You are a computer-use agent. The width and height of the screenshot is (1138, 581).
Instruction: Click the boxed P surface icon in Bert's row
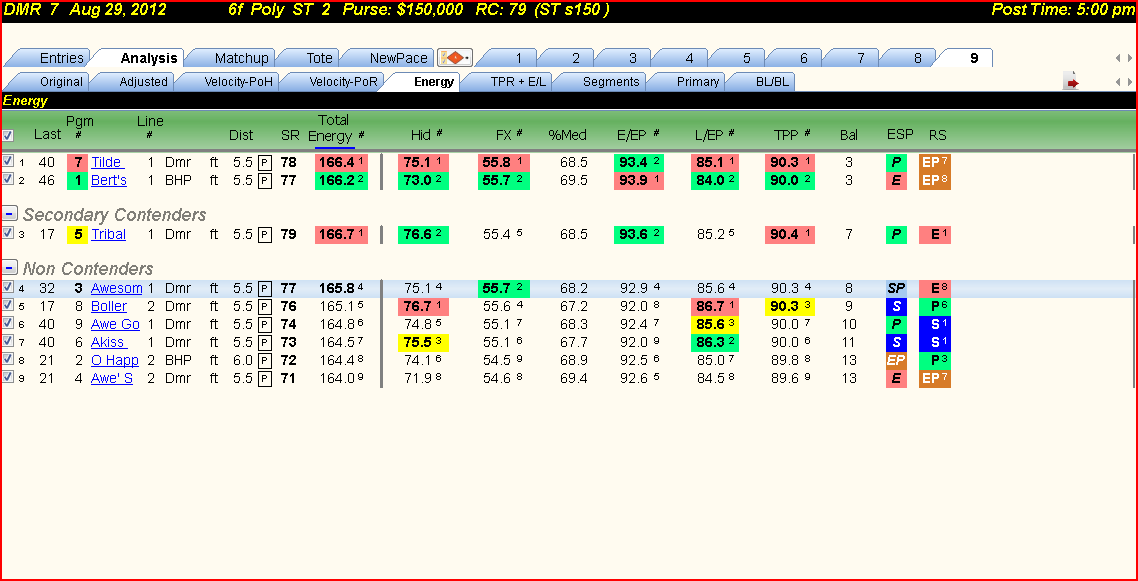tap(266, 180)
